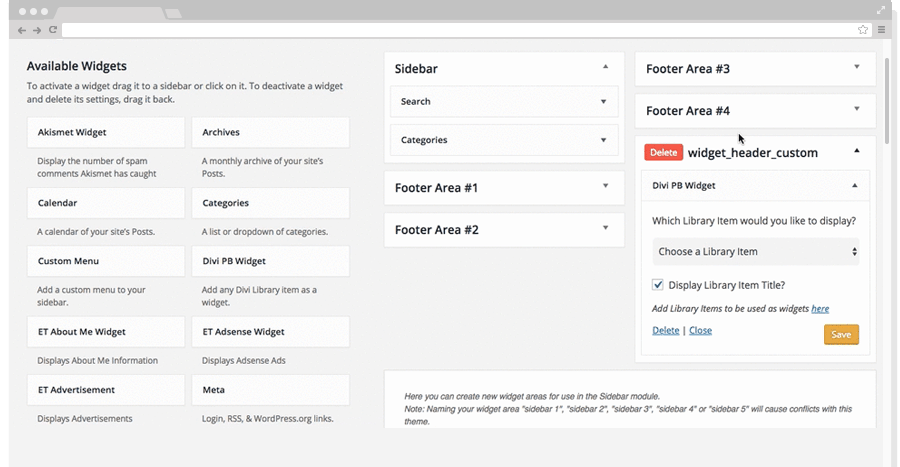The image size is (900, 467).
Task: Select the Meta widget
Action: tap(270, 390)
